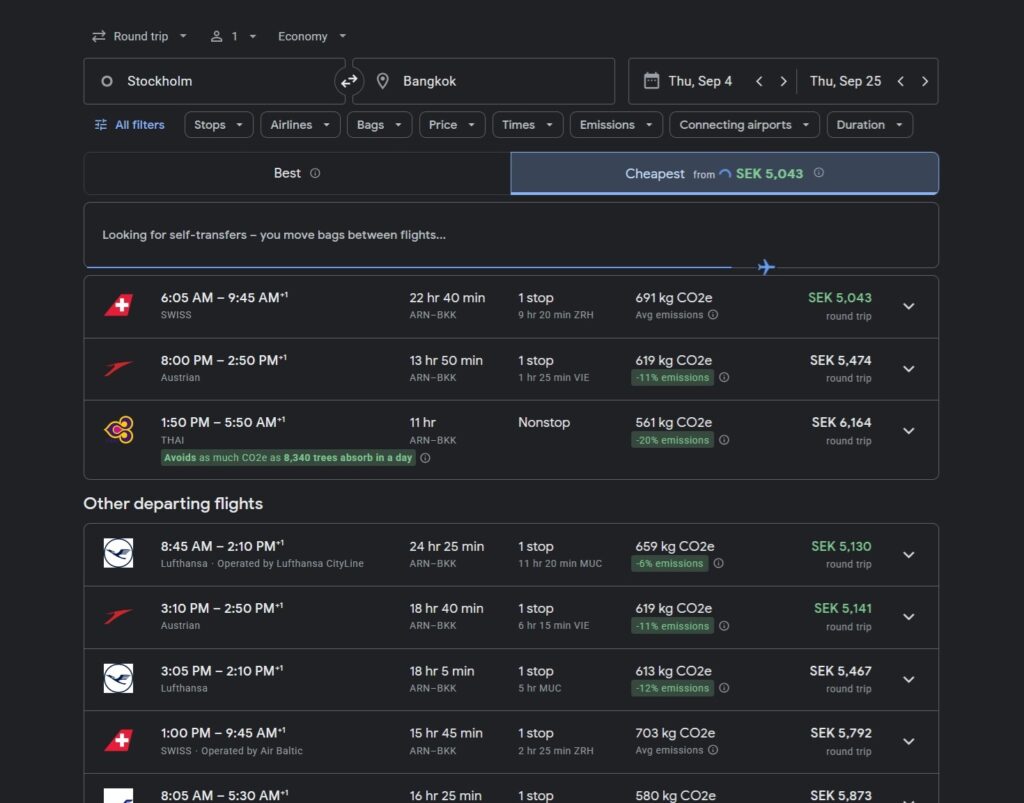Screen dimensions: 1024x803
Task: Expand the Lufthansa SEK 5,467 flight details
Action: [908, 680]
